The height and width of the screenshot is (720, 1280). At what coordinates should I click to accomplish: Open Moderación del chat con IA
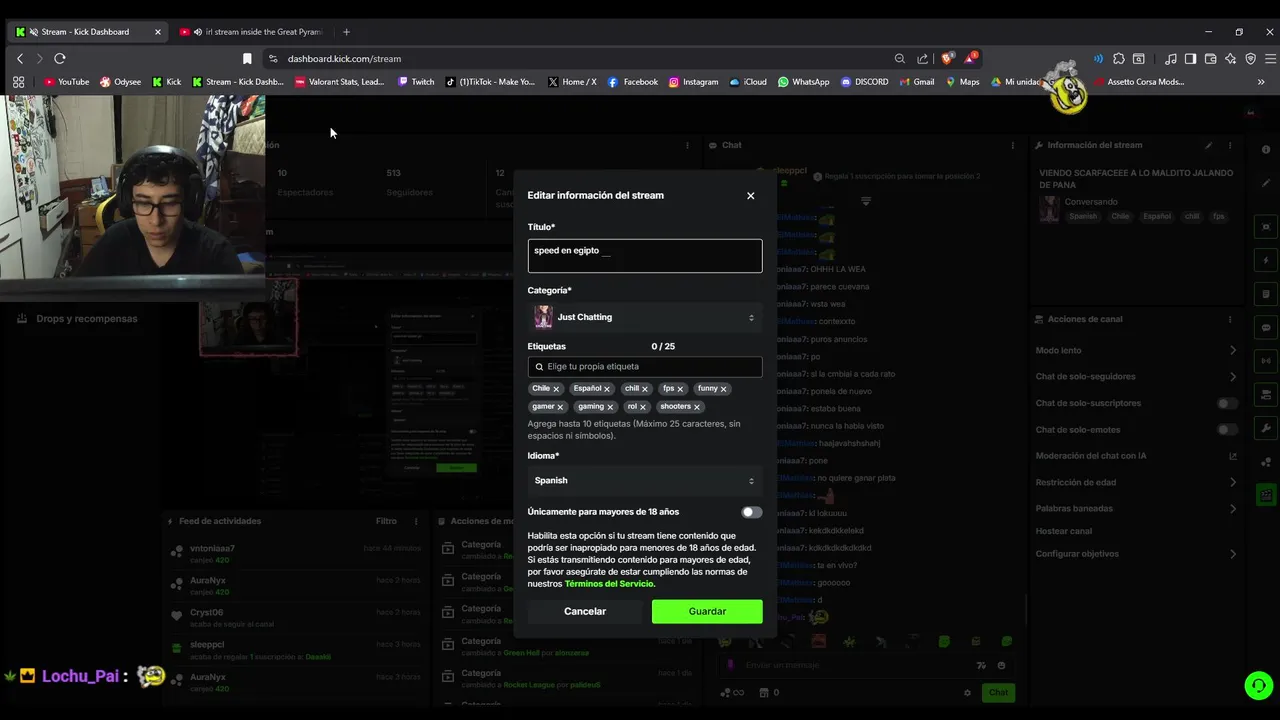[1136, 456]
